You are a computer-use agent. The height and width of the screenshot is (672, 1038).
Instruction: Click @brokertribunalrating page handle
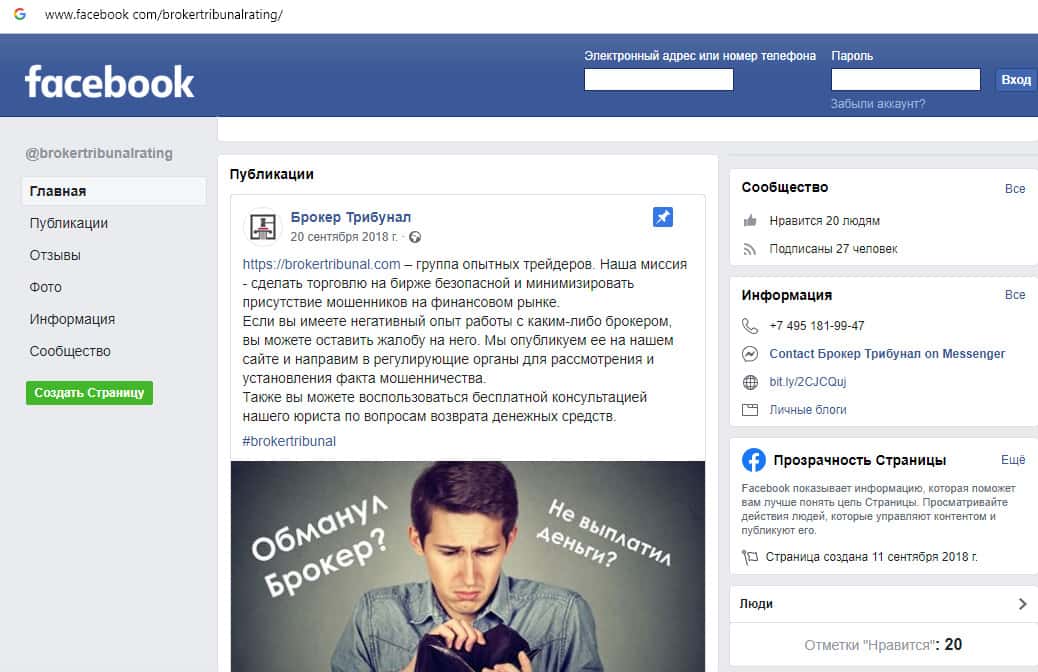(x=99, y=153)
